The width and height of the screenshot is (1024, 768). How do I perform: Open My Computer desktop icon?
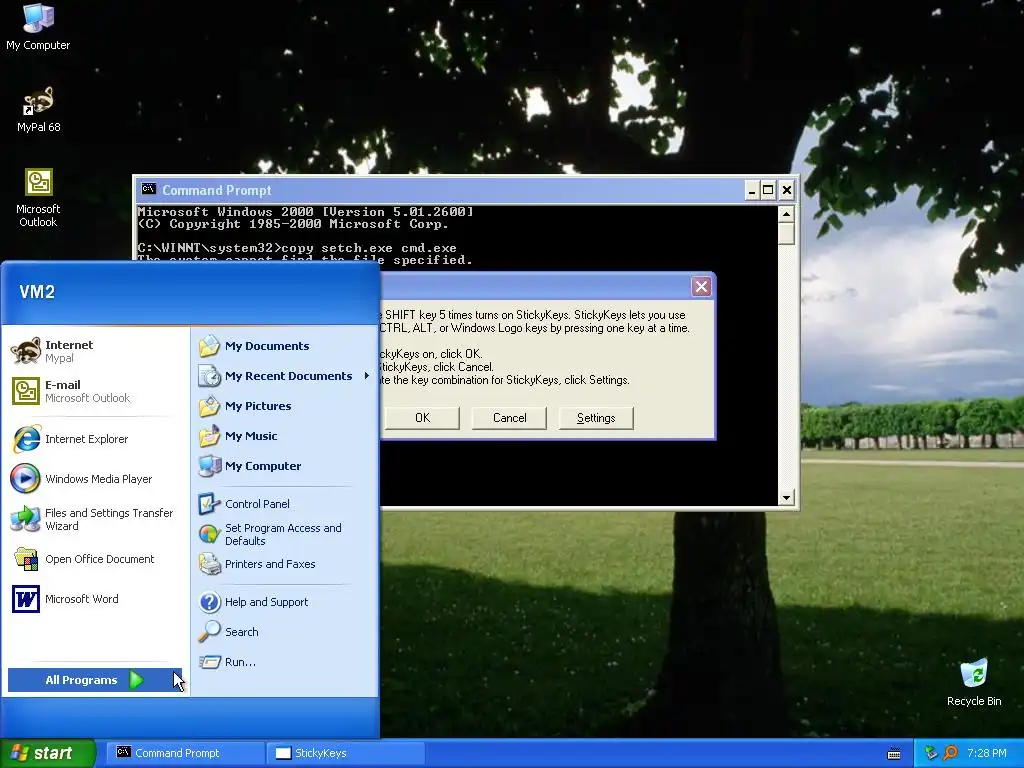coord(38,27)
